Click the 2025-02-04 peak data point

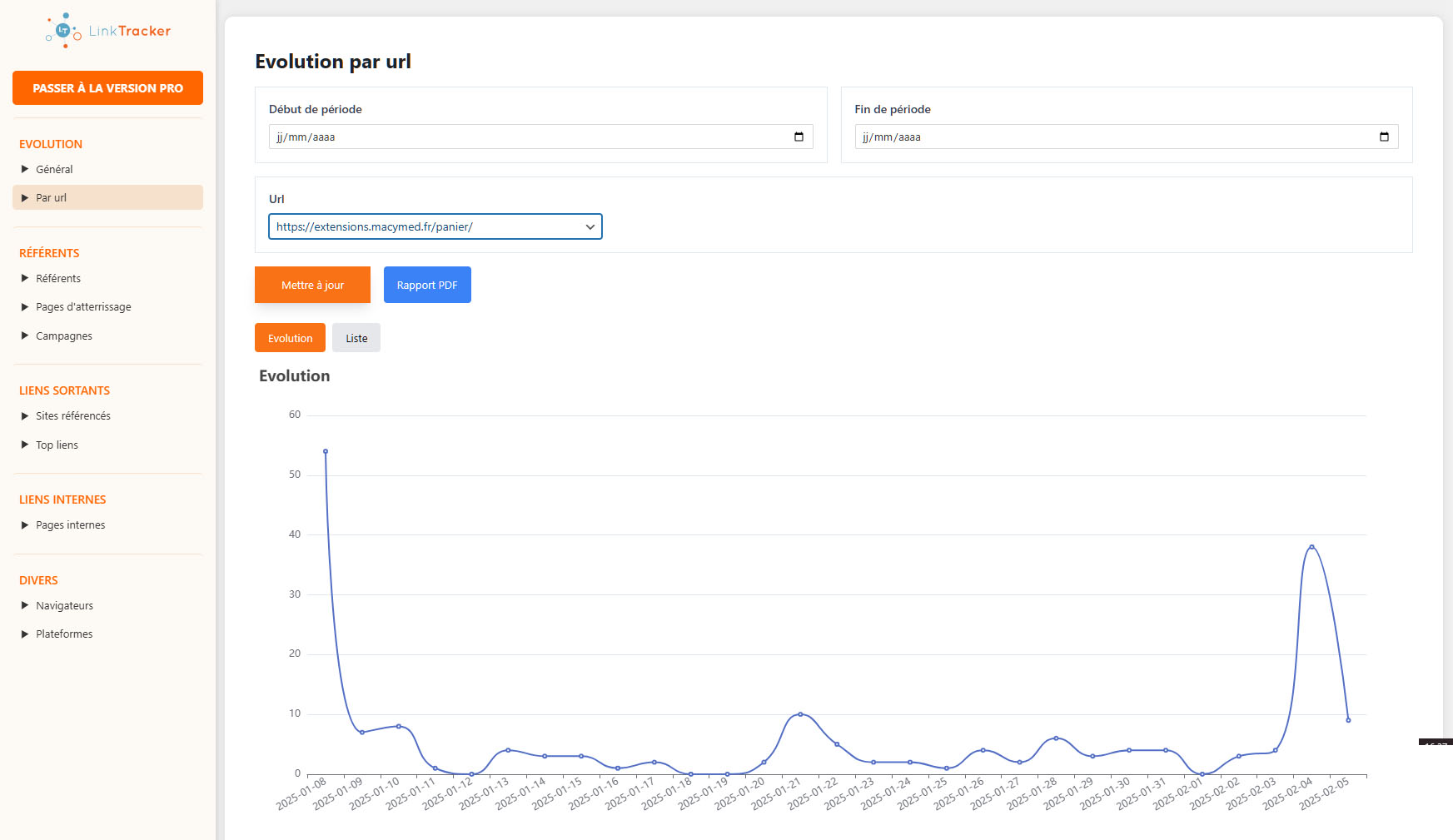[x=1311, y=547]
